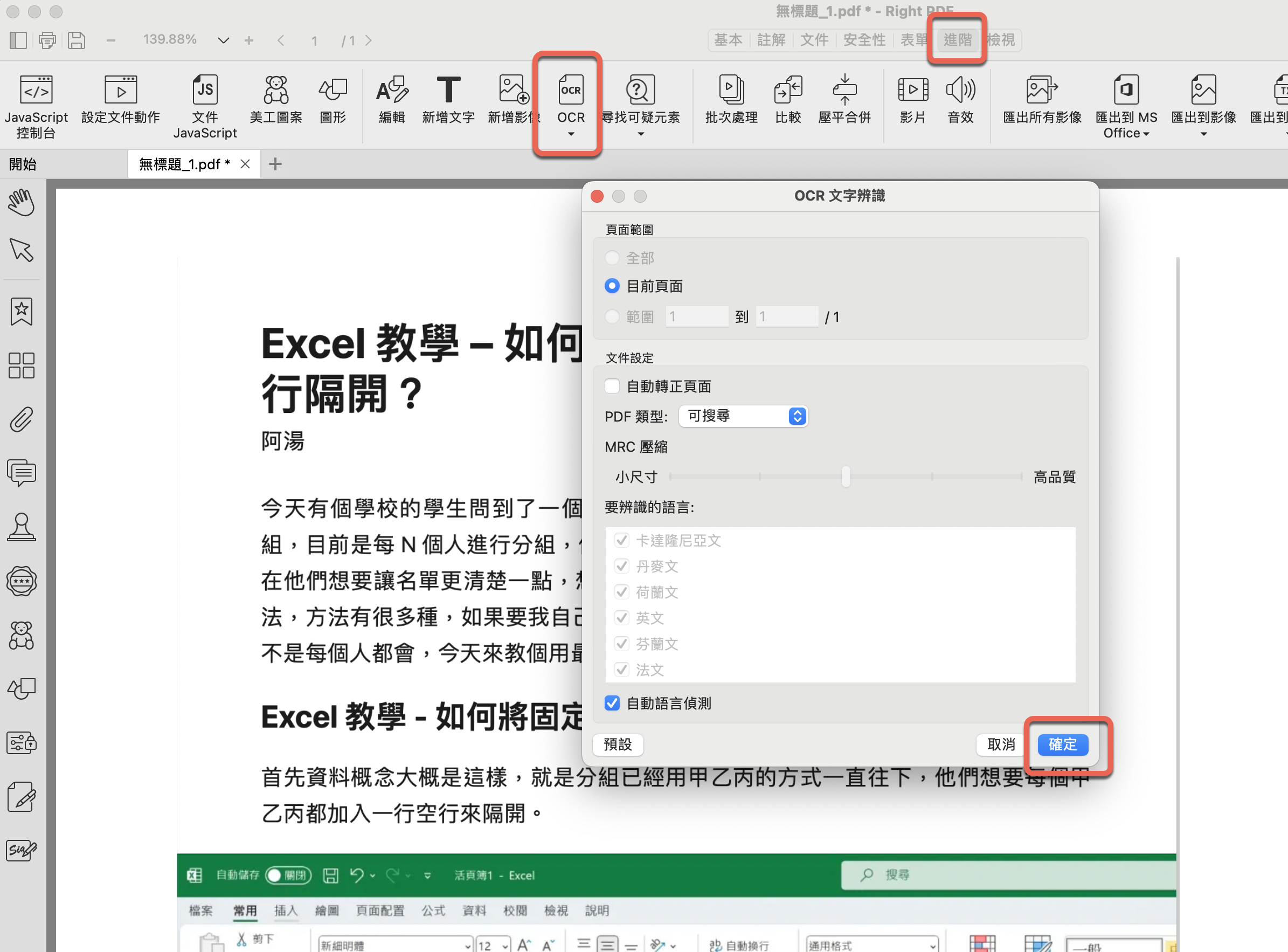Click the Confirm (確定) button
The height and width of the screenshot is (952, 1288).
click(1062, 744)
